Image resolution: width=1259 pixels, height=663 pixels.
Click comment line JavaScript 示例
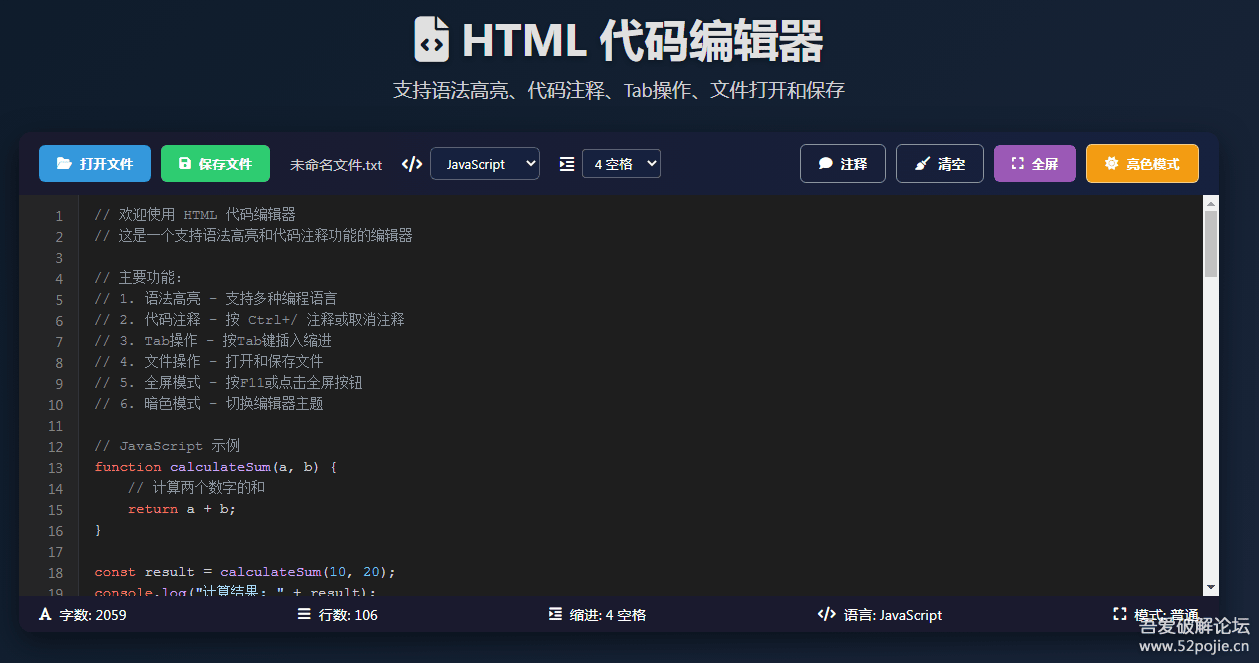tap(167, 446)
